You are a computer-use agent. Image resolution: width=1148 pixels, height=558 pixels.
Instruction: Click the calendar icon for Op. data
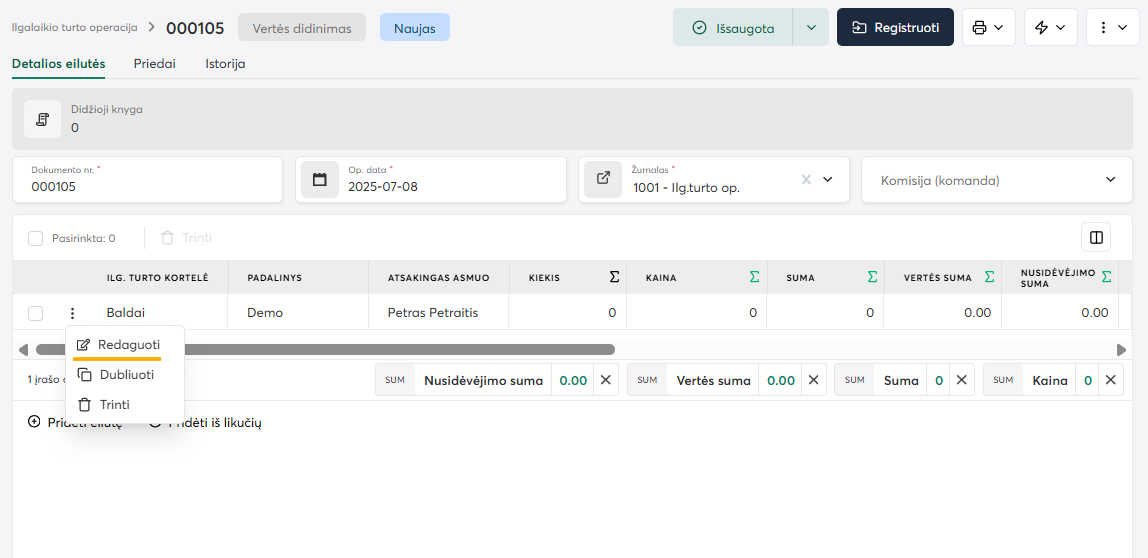(x=320, y=180)
